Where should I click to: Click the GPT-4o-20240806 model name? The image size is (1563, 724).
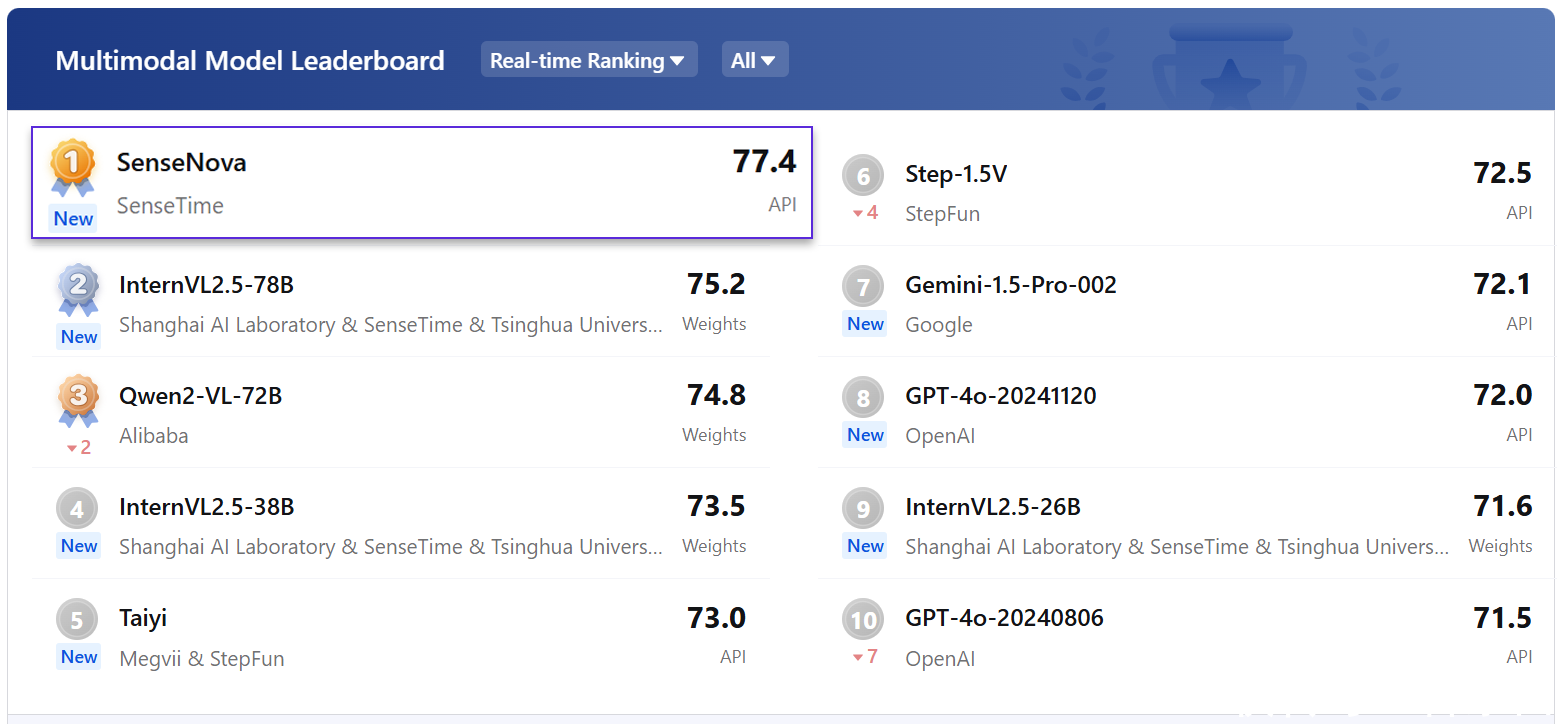[1004, 618]
